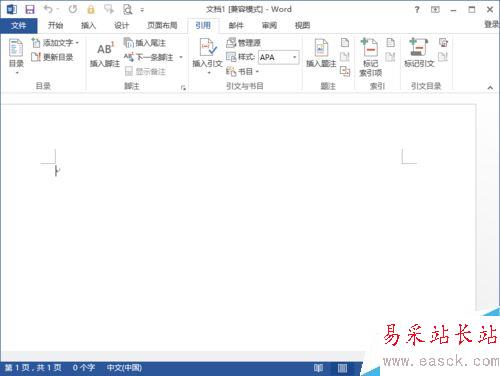Click 中文(中国) language indicator

pos(124,368)
